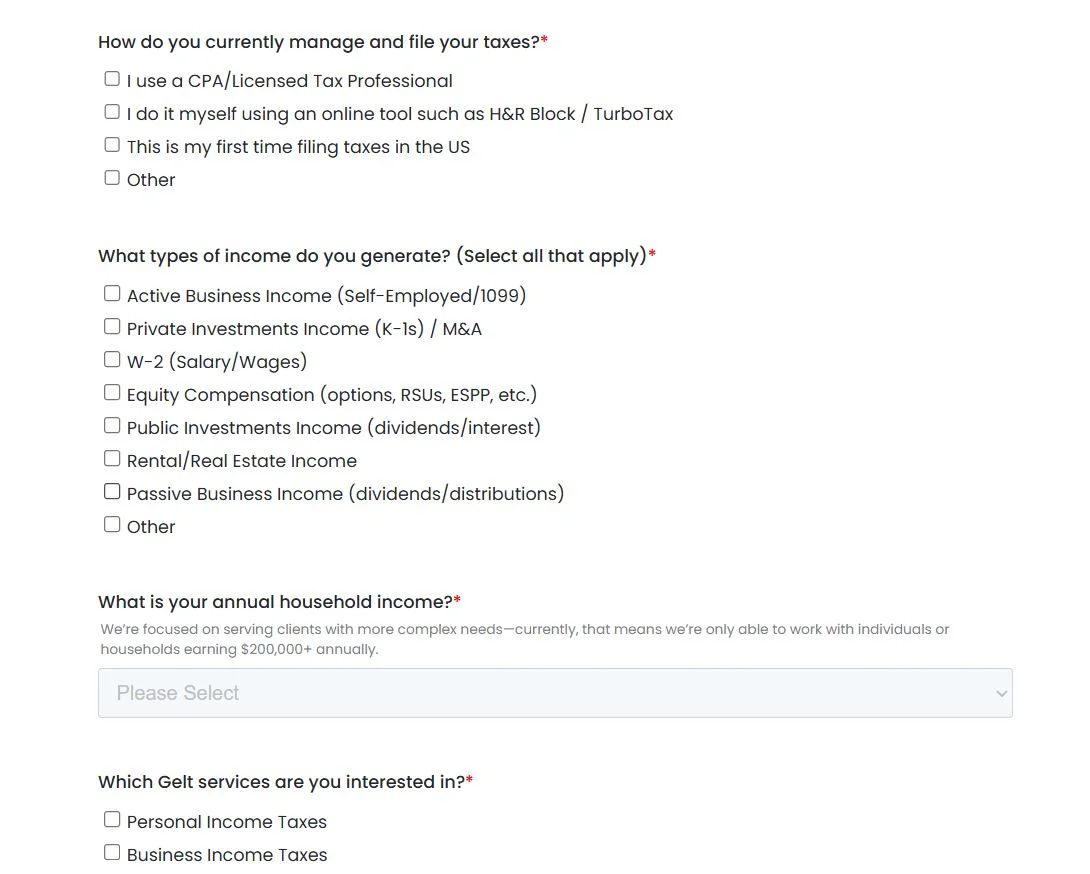
Task: Select Business Income Taxes service
Action: 112,853
